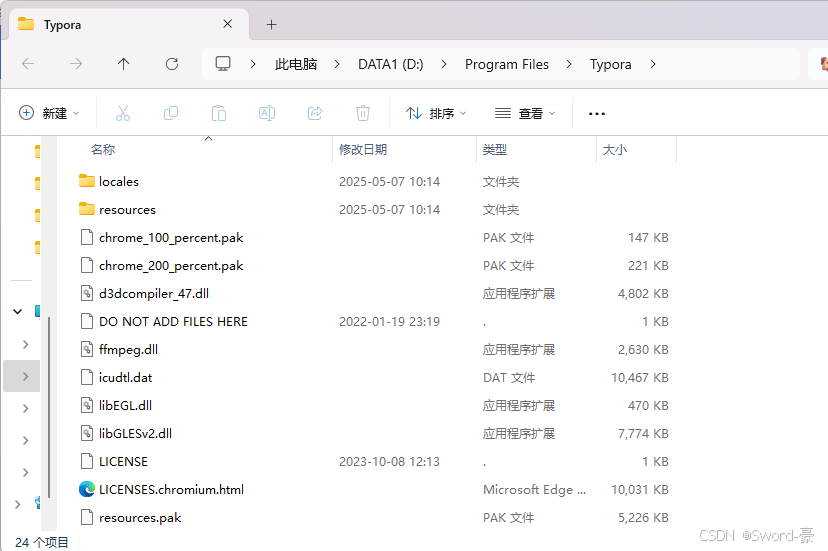Viewport: 828px width, 551px height.
Task: Expand chevron after Typora in address bar
Action: 653,64
